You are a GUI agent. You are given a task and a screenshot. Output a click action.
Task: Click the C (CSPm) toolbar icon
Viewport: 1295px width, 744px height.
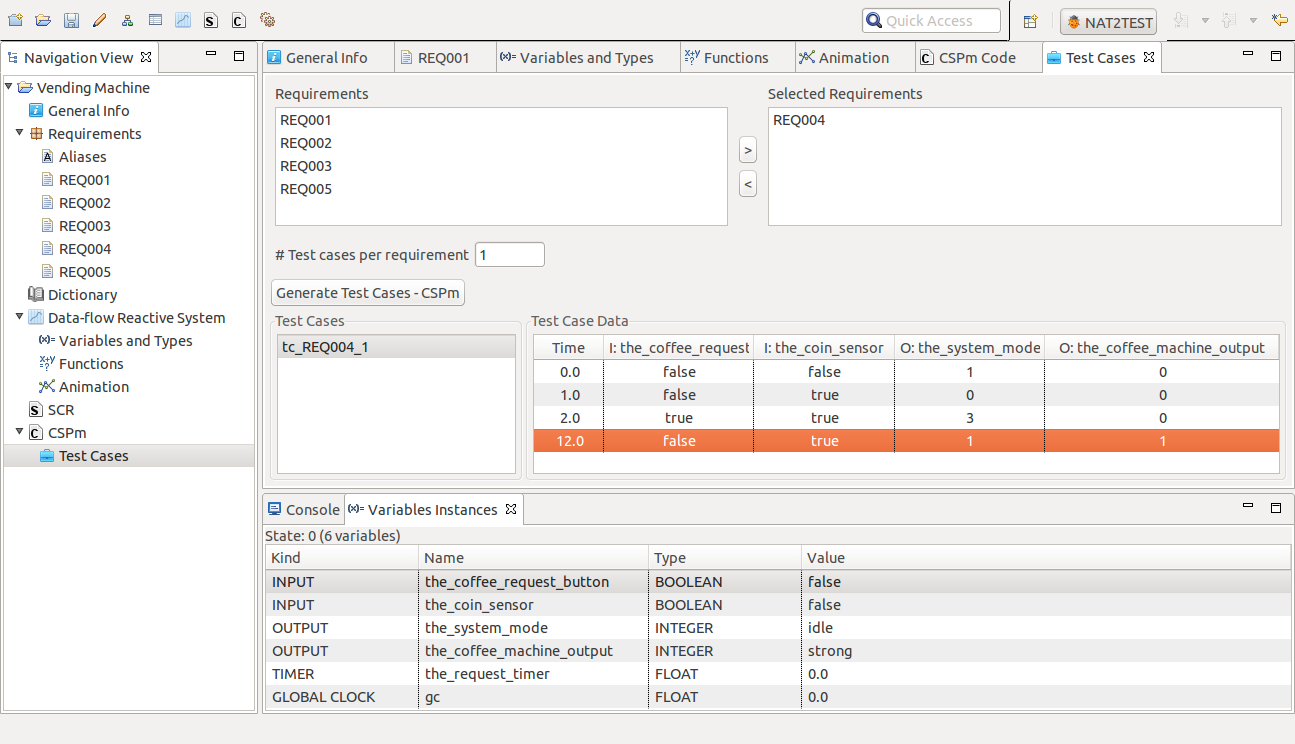239,20
